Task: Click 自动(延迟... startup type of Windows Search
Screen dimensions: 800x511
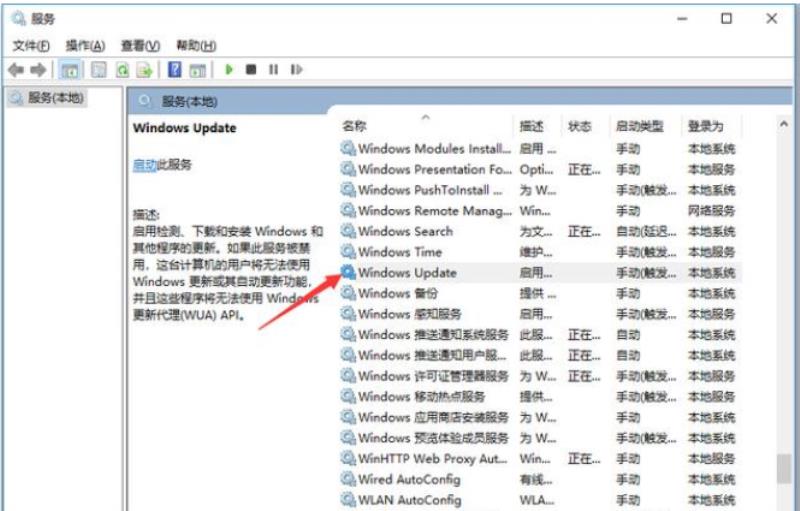Action: pos(646,232)
